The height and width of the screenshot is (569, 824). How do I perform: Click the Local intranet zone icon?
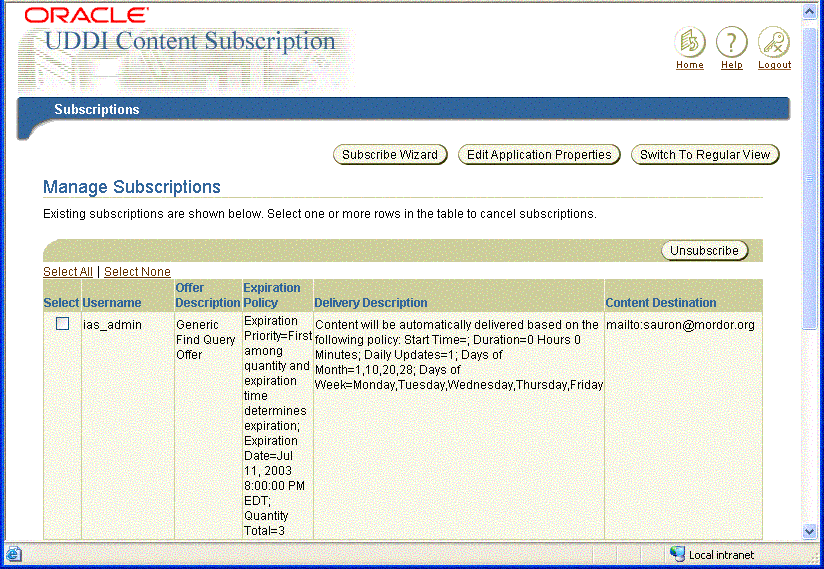click(x=677, y=554)
